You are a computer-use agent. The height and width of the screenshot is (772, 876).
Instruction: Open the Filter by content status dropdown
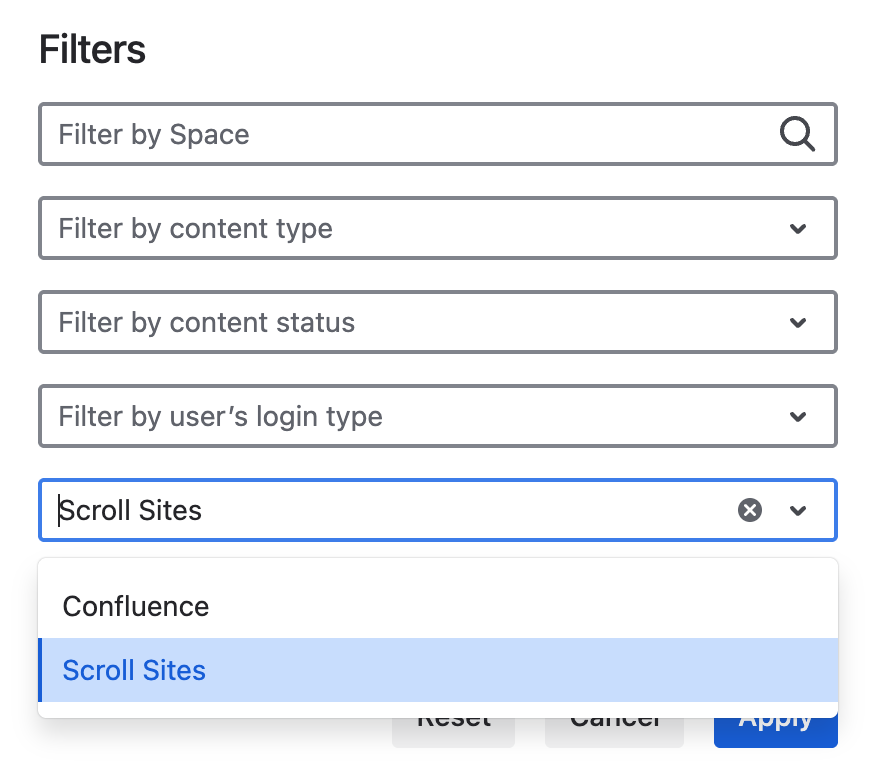[x=437, y=322]
